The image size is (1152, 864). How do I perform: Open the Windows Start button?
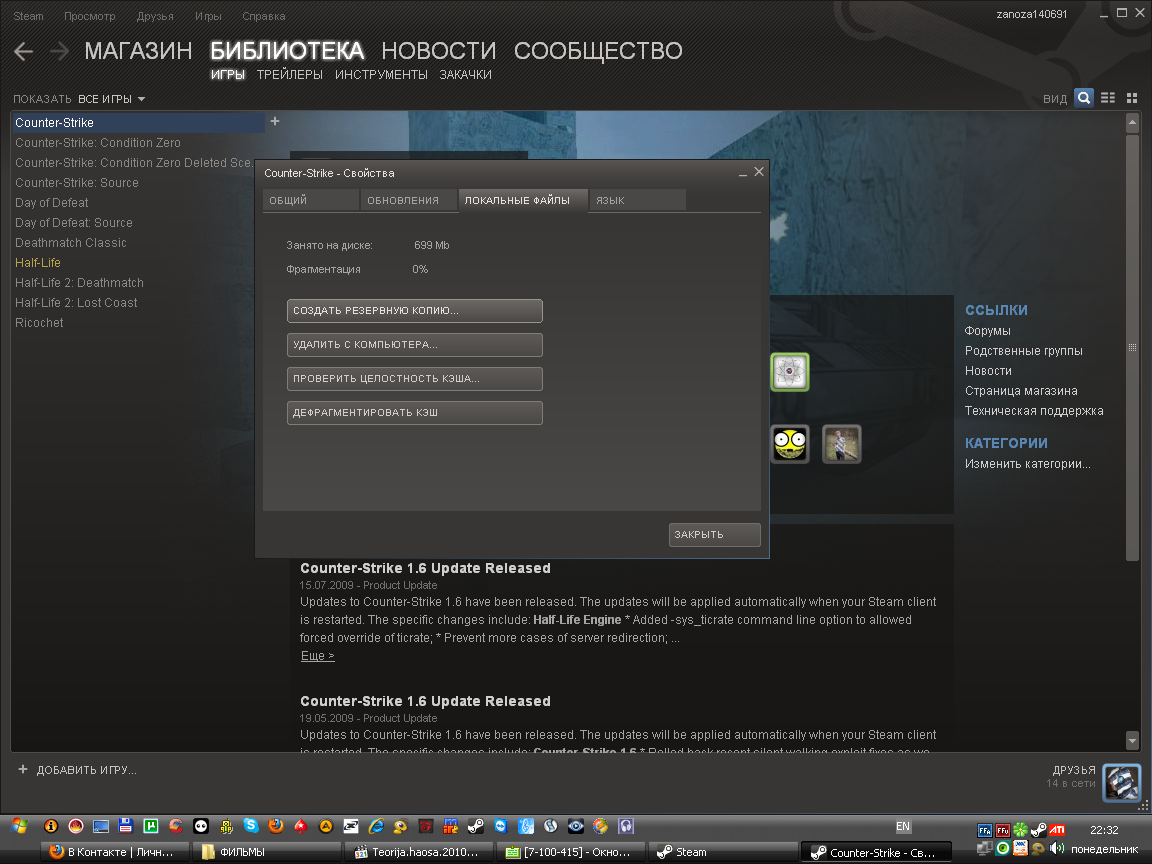tap(20, 826)
